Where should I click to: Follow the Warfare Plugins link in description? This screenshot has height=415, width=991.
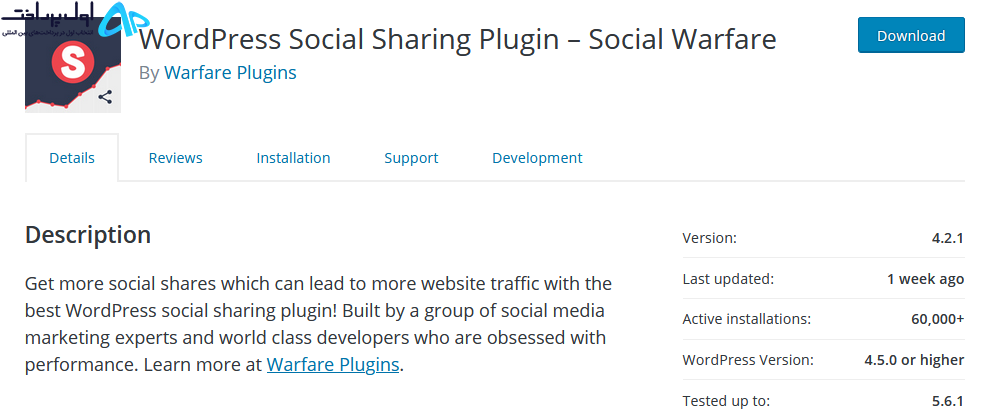[x=333, y=364]
